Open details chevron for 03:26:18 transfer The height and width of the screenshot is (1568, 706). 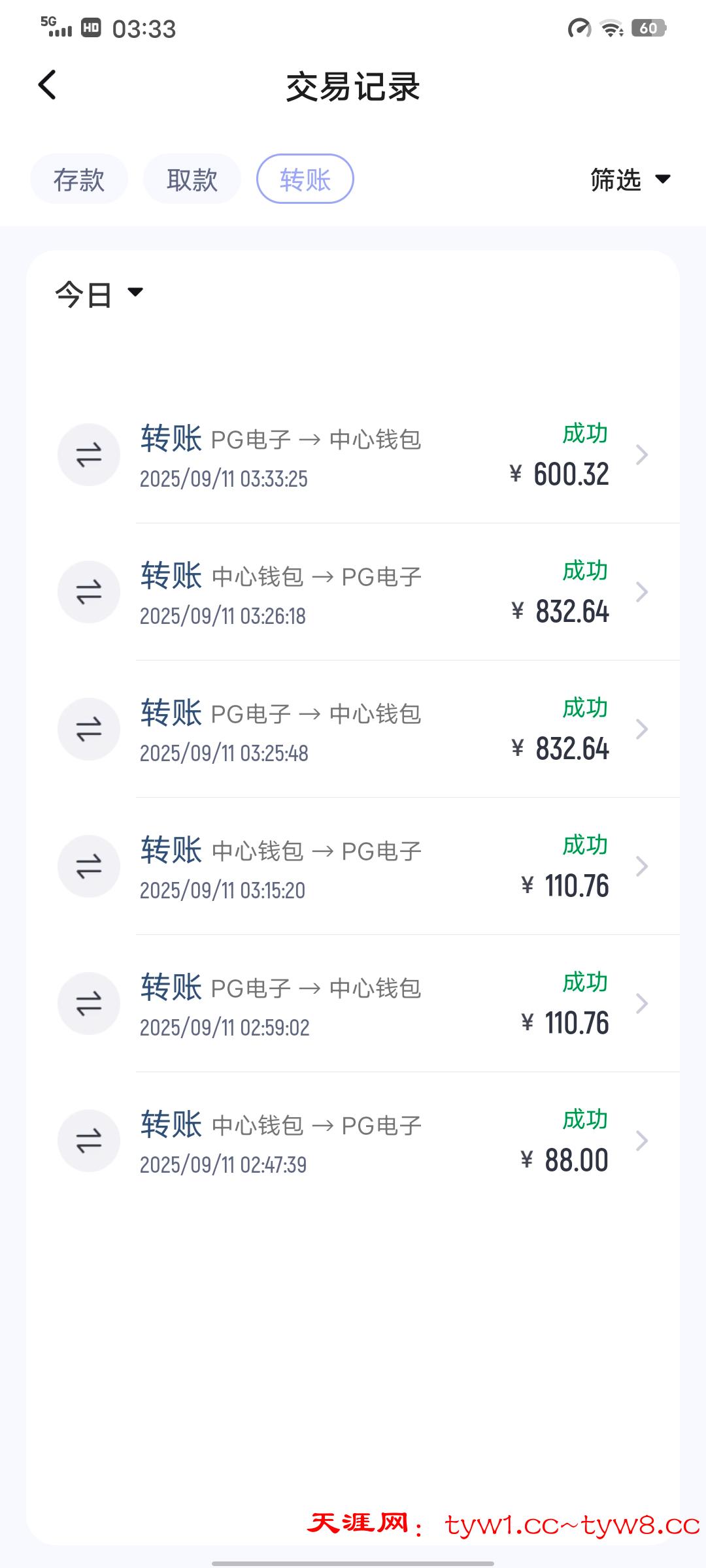tap(642, 592)
